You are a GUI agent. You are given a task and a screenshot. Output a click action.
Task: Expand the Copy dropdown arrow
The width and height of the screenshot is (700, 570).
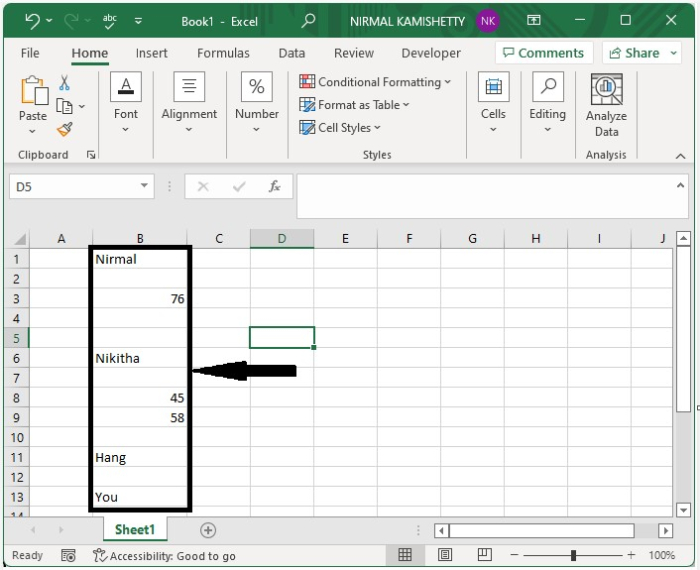tap(82, 106)
